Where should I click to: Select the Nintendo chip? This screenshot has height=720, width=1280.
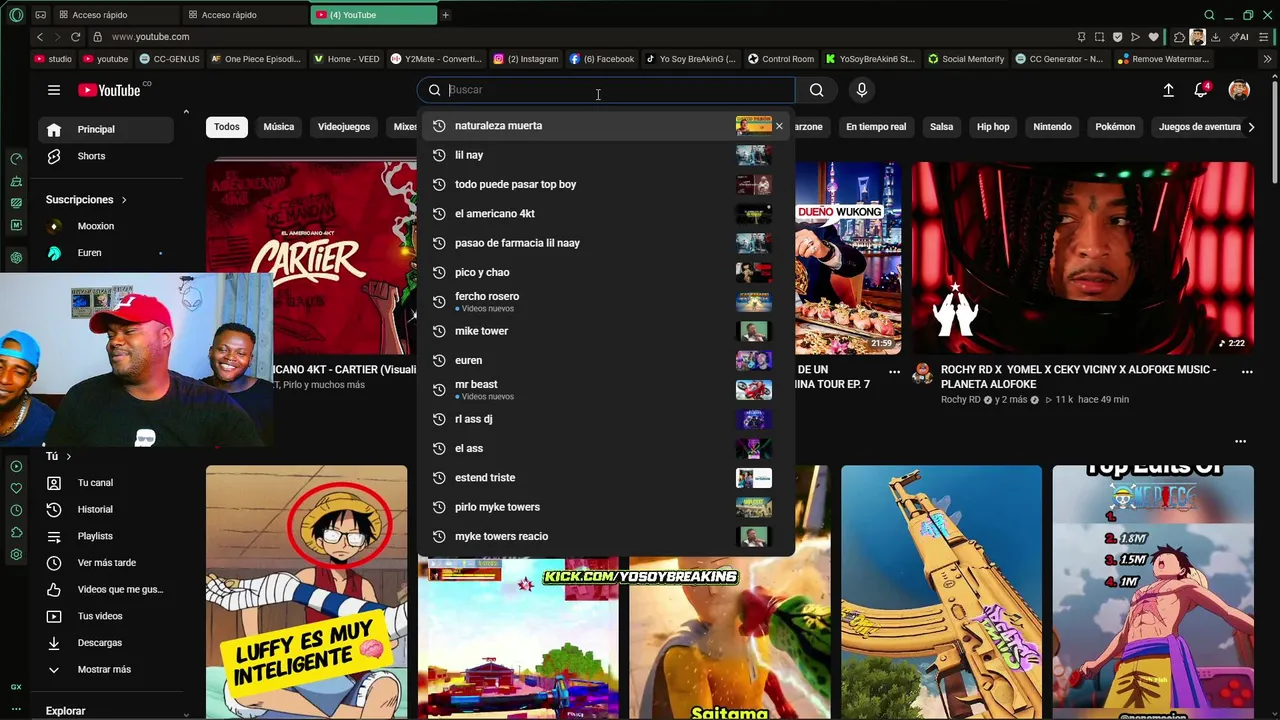click(1052, 127)
